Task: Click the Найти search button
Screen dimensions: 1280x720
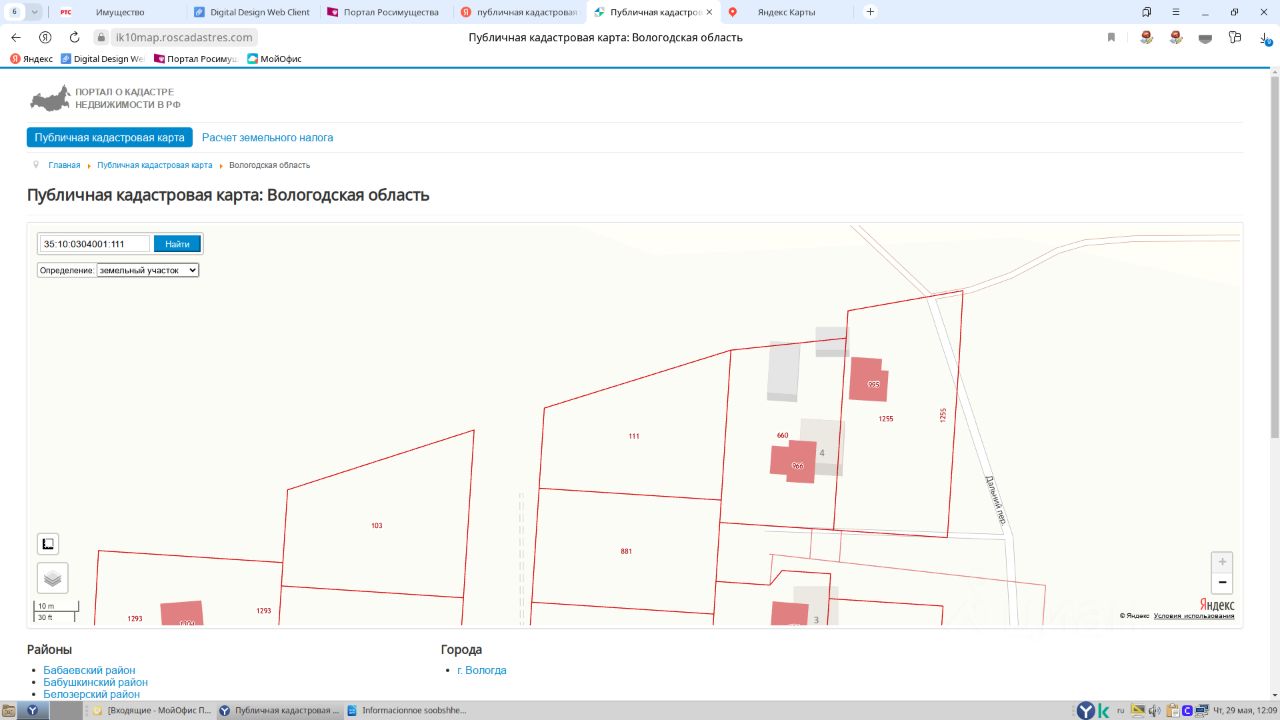Action: point(177,244)
